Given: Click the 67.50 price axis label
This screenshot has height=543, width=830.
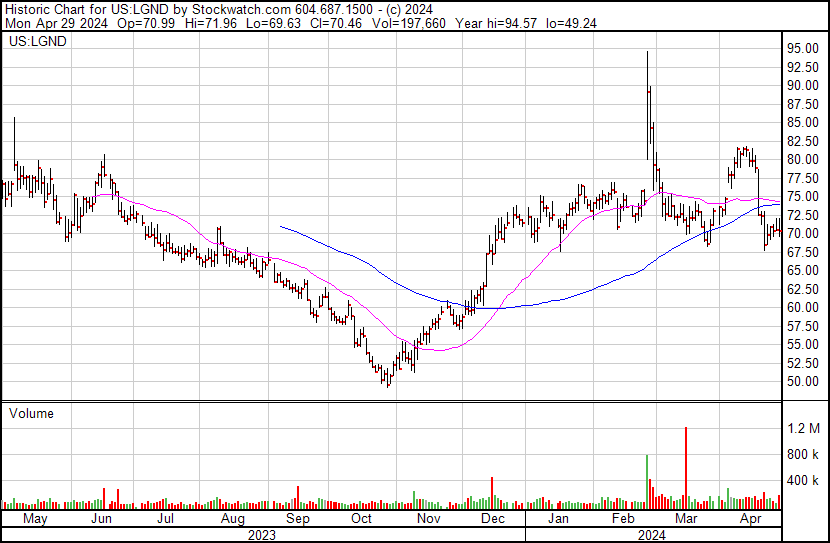Looking at the screenshot, I should point(803,252).
